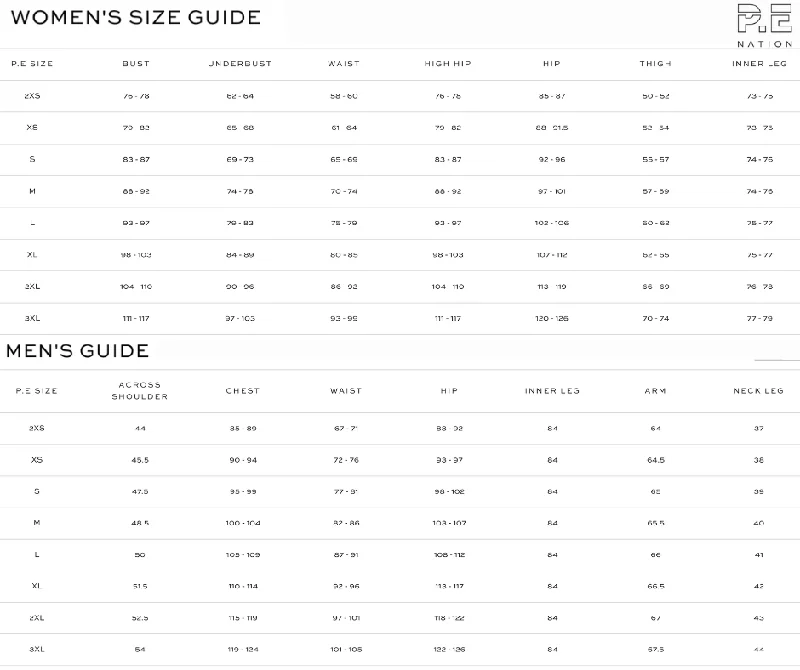Select the Men's Guide heading
The image size is (800, 670).
tap(78, 351)
